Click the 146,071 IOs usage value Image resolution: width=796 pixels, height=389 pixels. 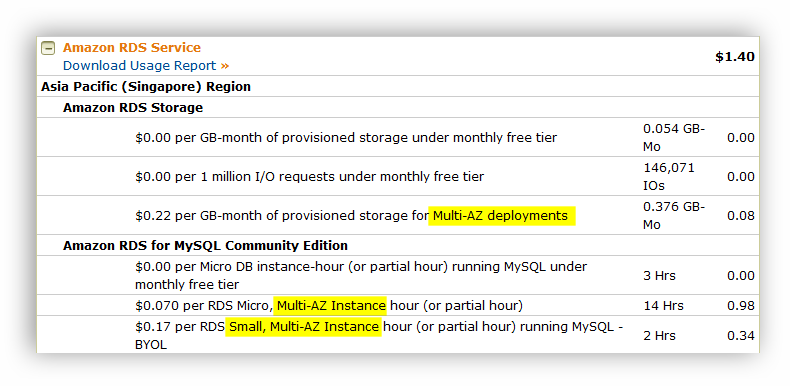click(669, 177)
